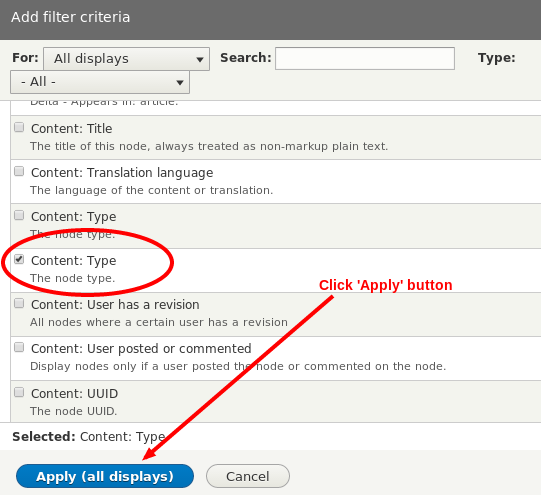The width and height of the screenshot is (541, 495).
Task: Click the 'Search:' field label
Action: 246,58
